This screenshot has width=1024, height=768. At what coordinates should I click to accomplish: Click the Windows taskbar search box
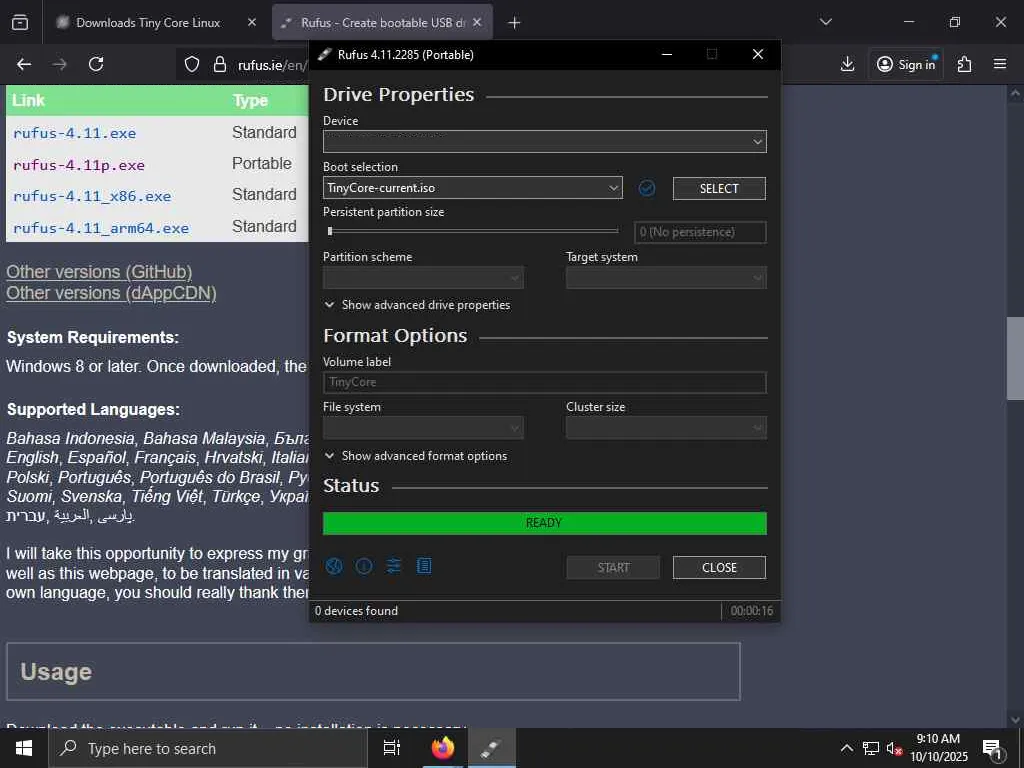tap(207, 748)
